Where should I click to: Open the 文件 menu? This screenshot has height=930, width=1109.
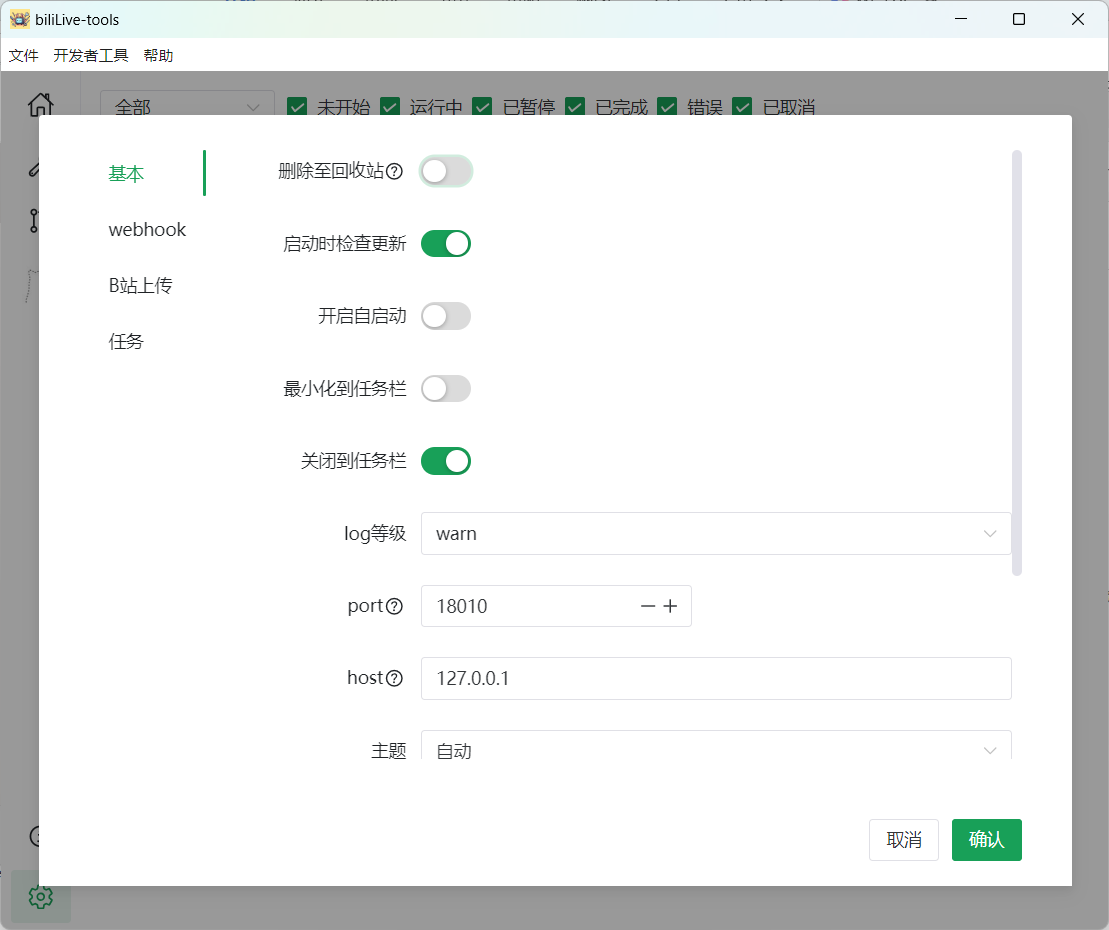point(23,55)
